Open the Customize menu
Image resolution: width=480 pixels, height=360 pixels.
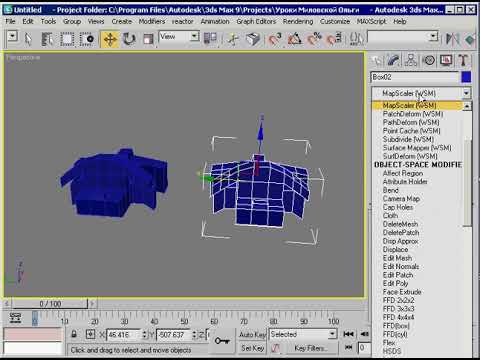pyautogui.click(x=335, y=22)
